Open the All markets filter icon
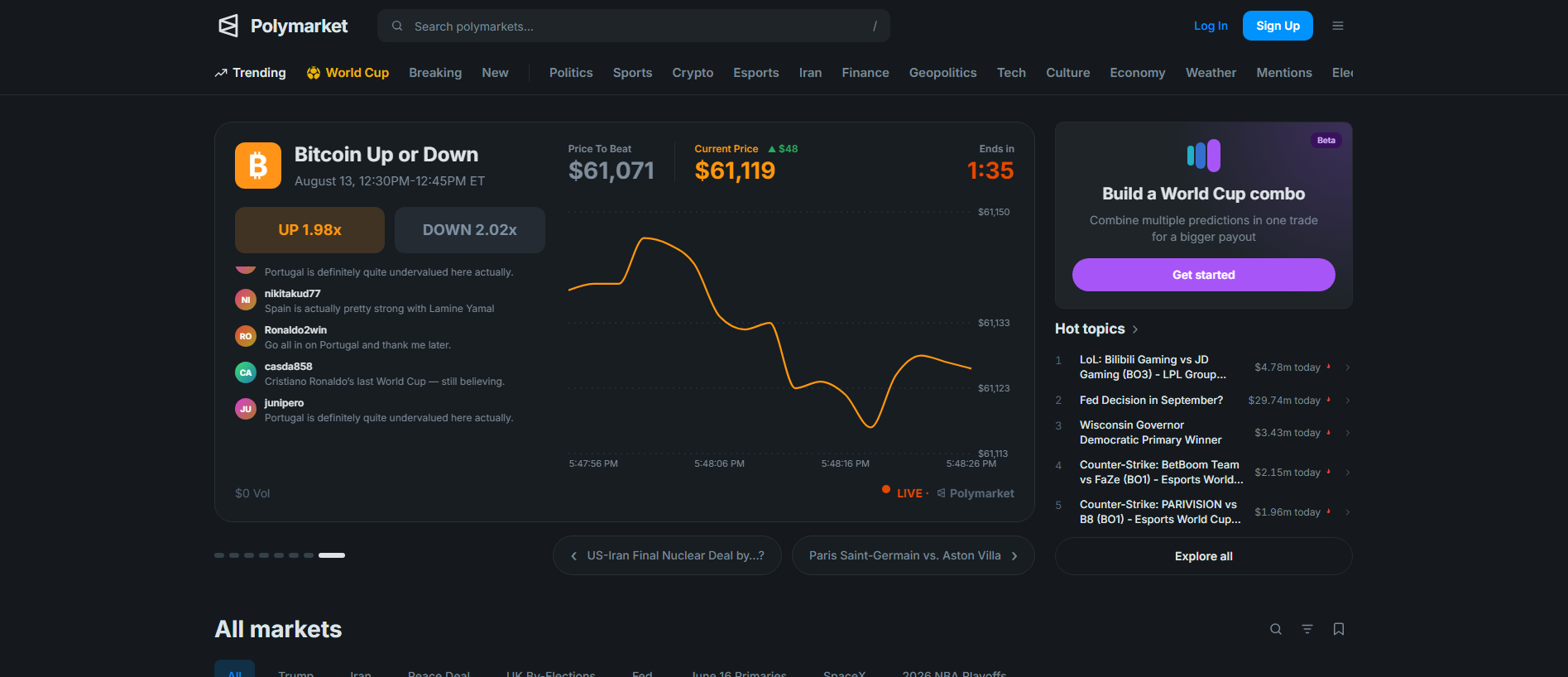This screenshot has width=1568, height=677. click(x=1307, y=629)
